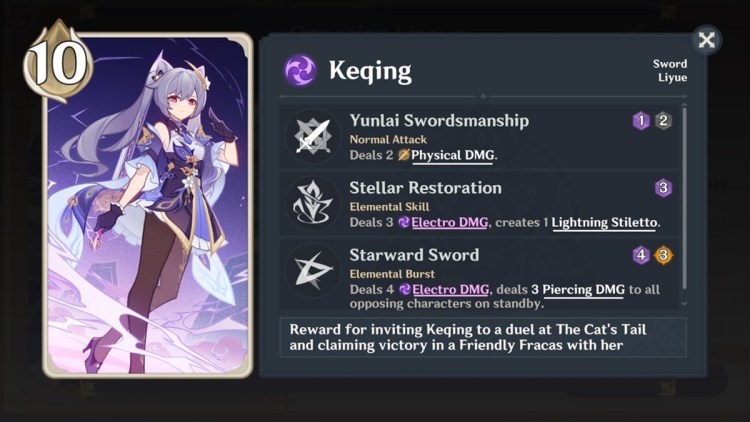Open Electro DMG link under Stellar Restoration
The height and width of the screenshot is (422, 750).
click(x=450, y=223)
